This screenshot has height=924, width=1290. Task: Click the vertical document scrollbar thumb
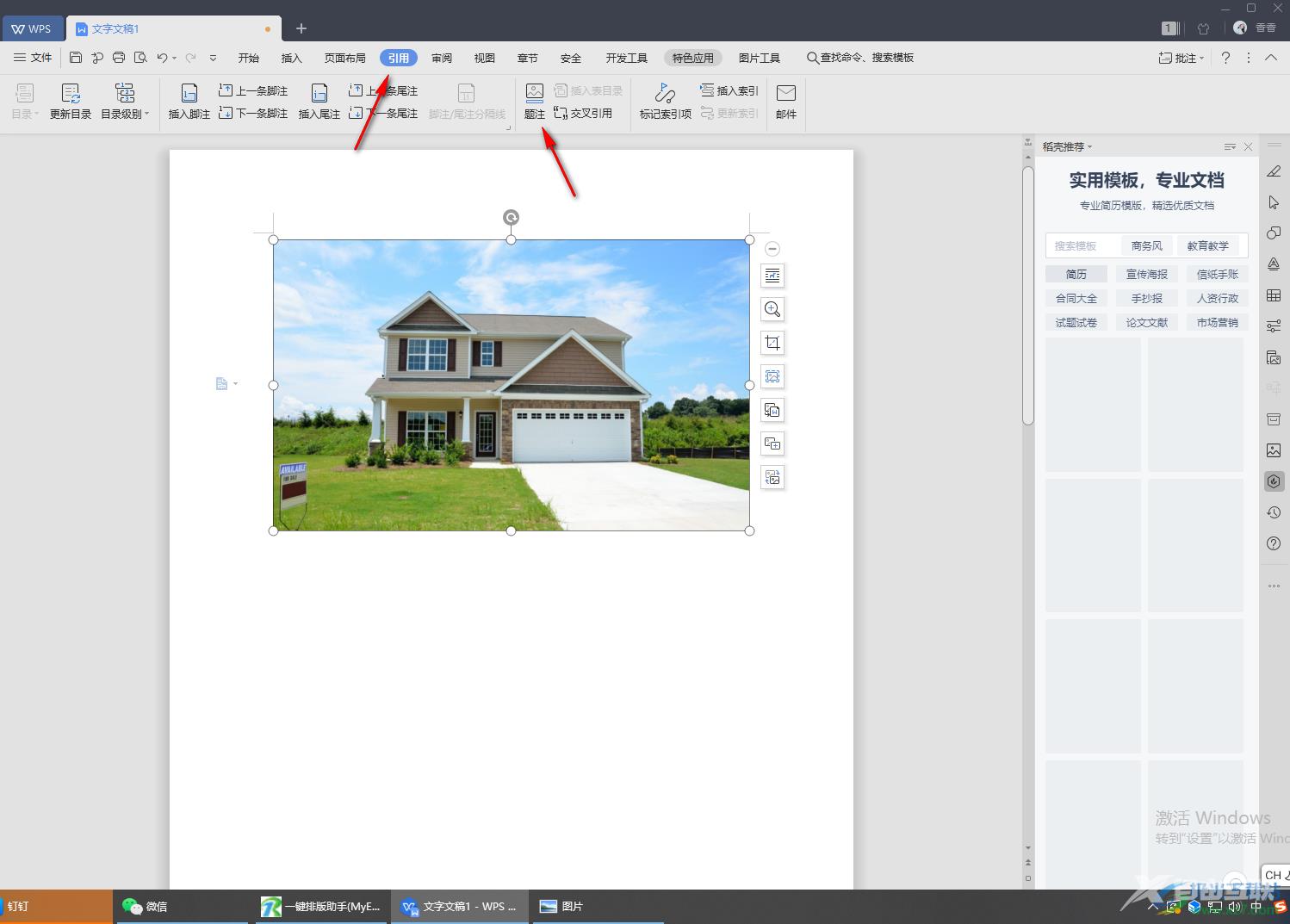click(1027, 295)
